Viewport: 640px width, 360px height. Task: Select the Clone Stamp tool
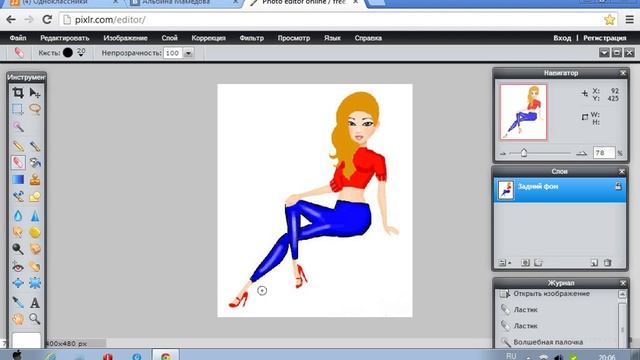click(35, 179)
